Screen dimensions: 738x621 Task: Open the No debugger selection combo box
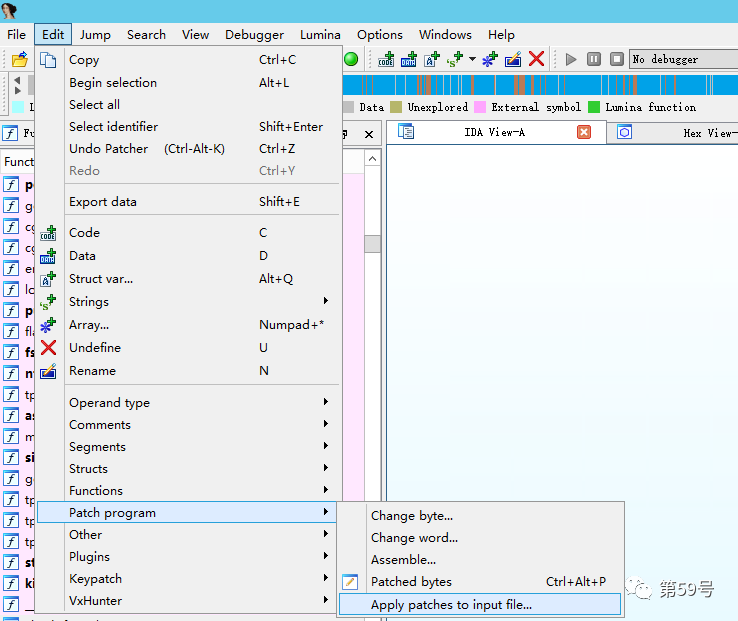pyautogui.click(x=683, y=59)
